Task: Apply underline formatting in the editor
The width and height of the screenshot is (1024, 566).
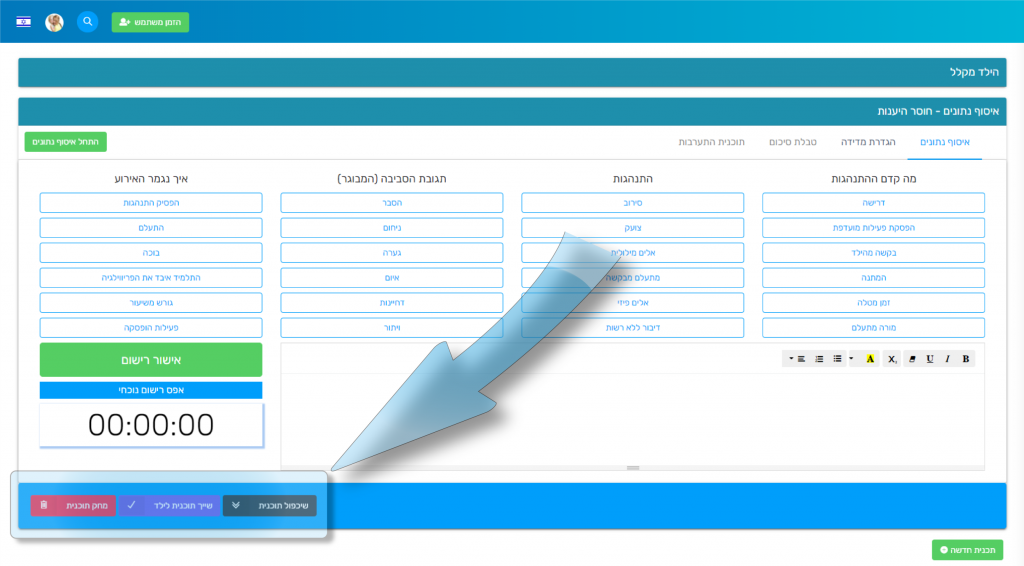Action: (929, 359)
